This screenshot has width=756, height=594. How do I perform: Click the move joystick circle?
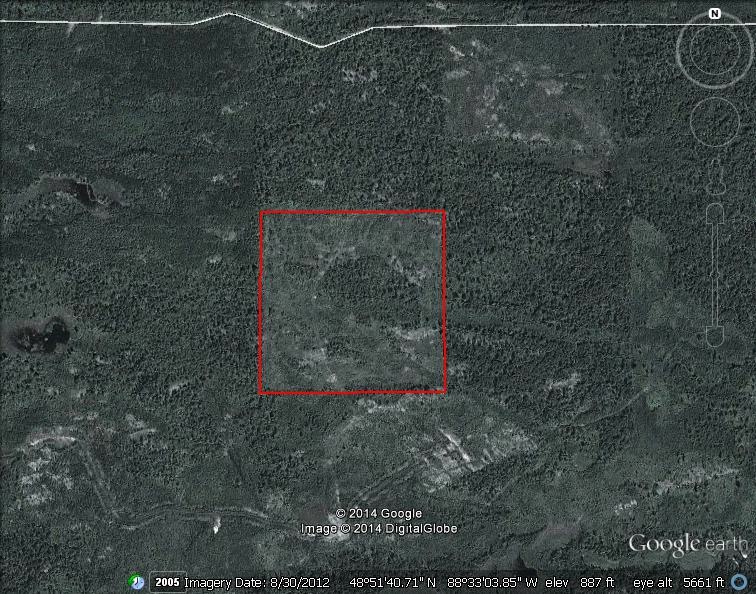click(x=715, y=122)
